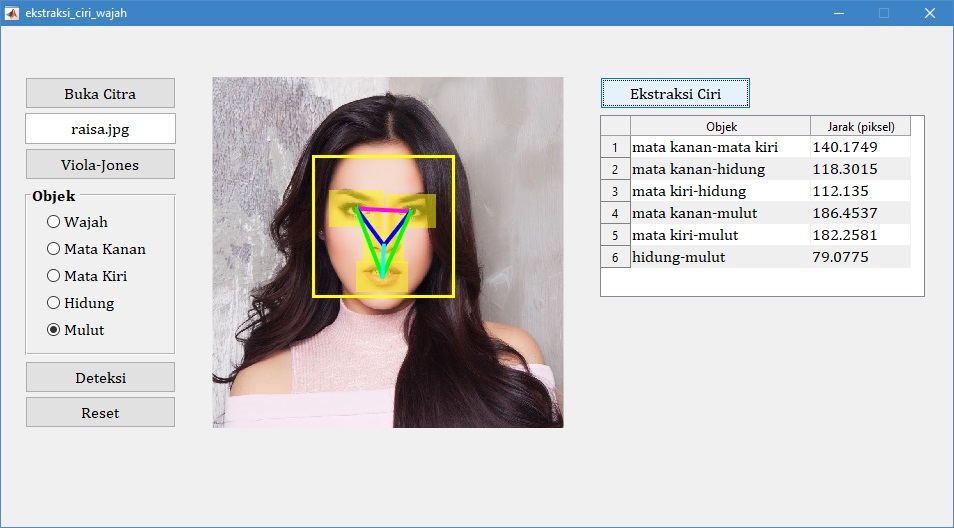Click the detected face image
Image resolution: width=954 pixels, height=528 pixels.
point(388,252)
